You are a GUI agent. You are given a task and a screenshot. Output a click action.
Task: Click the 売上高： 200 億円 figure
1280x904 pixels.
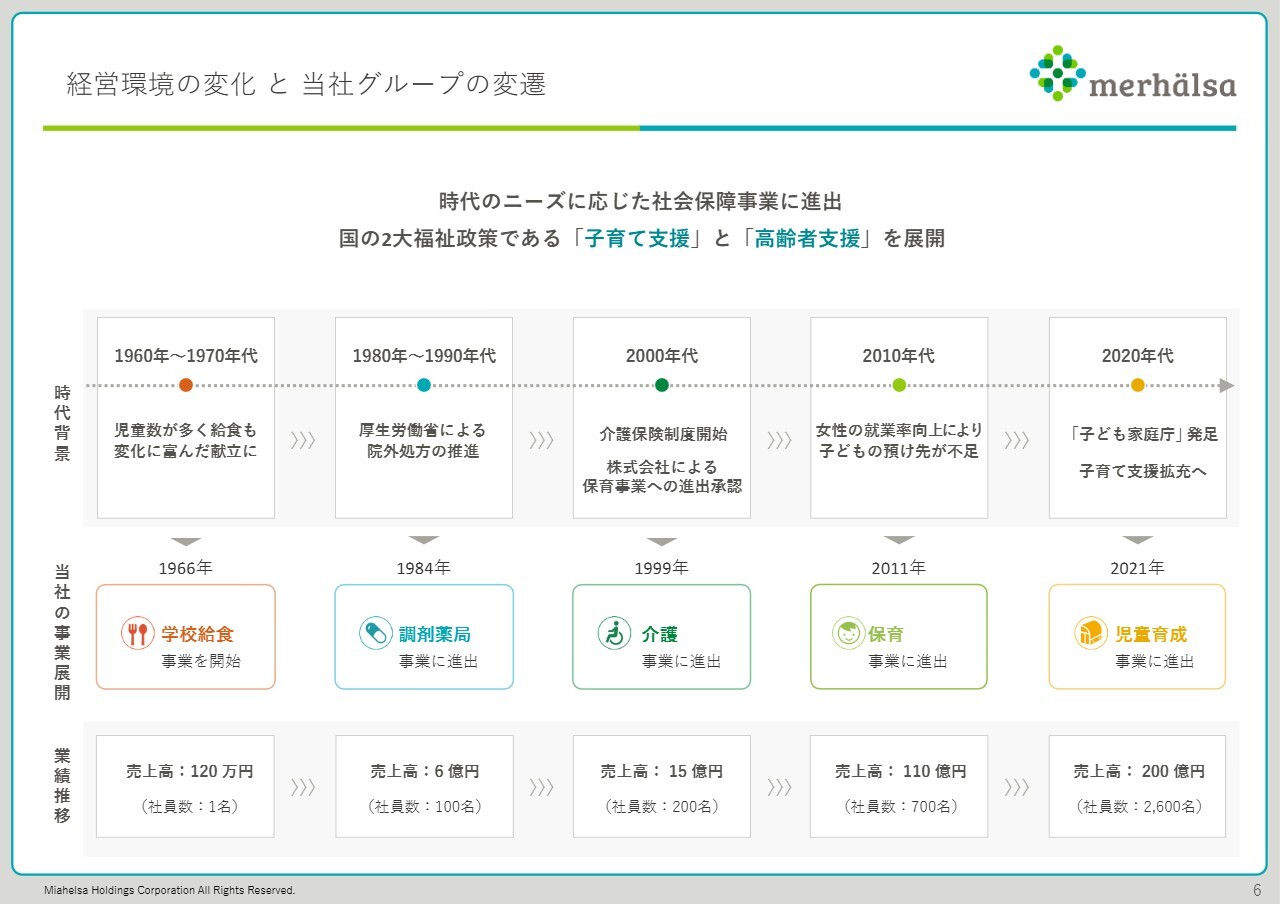pos(1139,772)
